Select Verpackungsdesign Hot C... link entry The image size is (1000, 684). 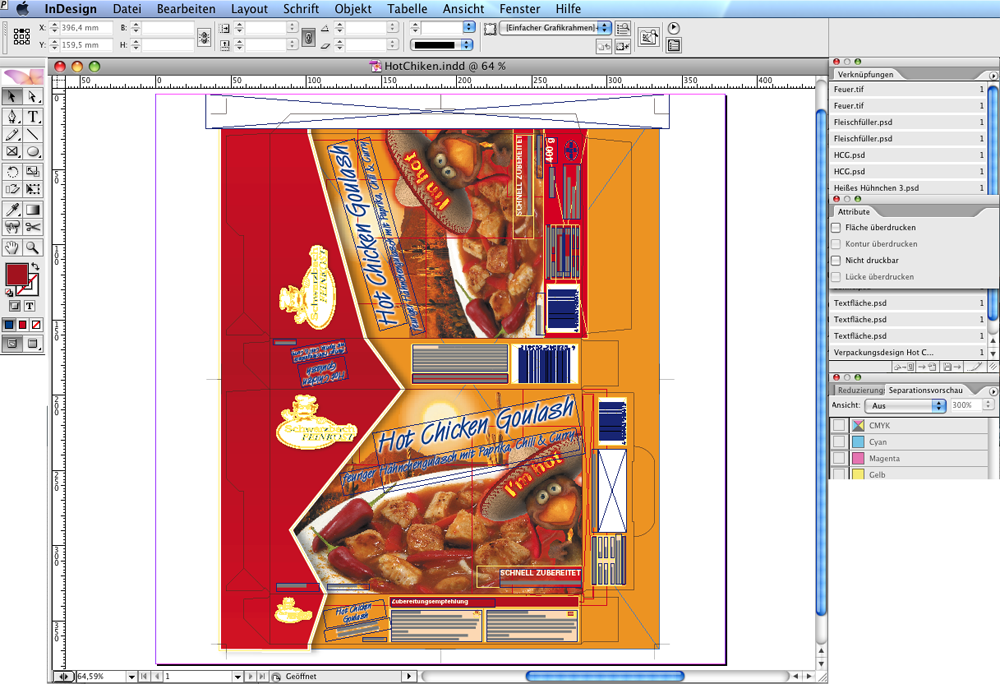(883, 352)
